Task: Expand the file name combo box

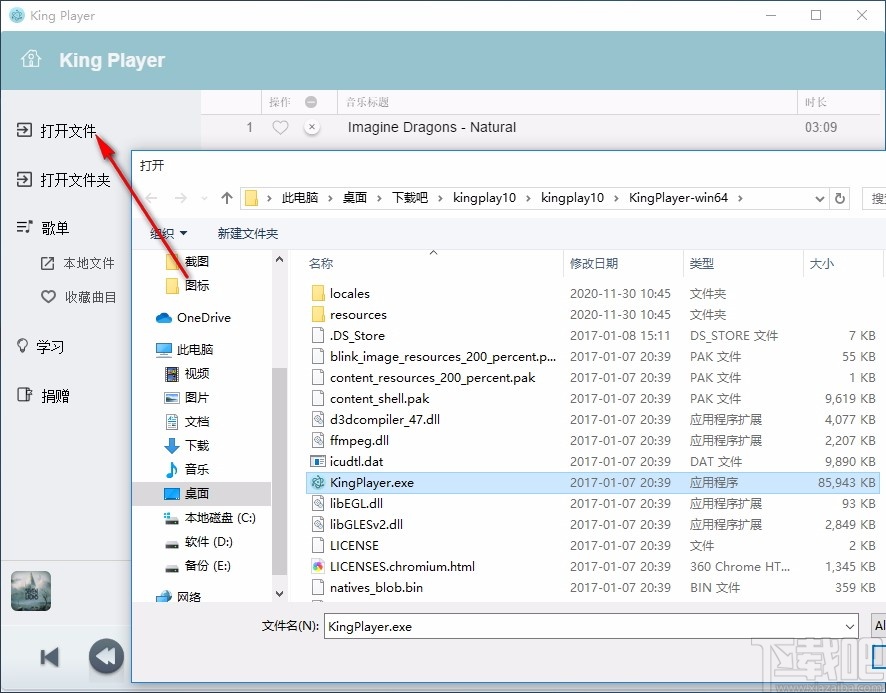Action: 850,626
